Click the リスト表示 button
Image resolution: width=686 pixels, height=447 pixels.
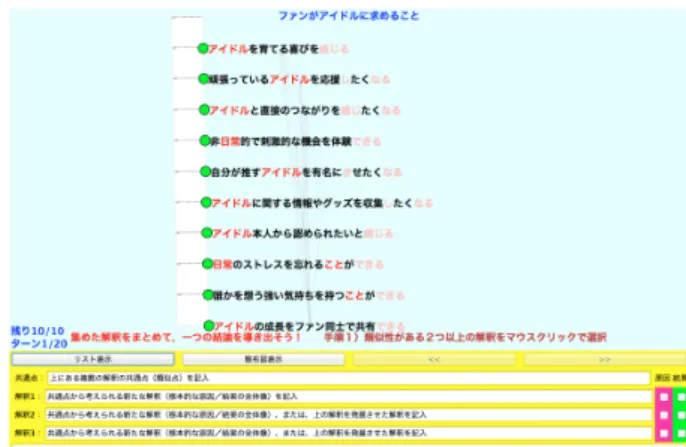93,360
